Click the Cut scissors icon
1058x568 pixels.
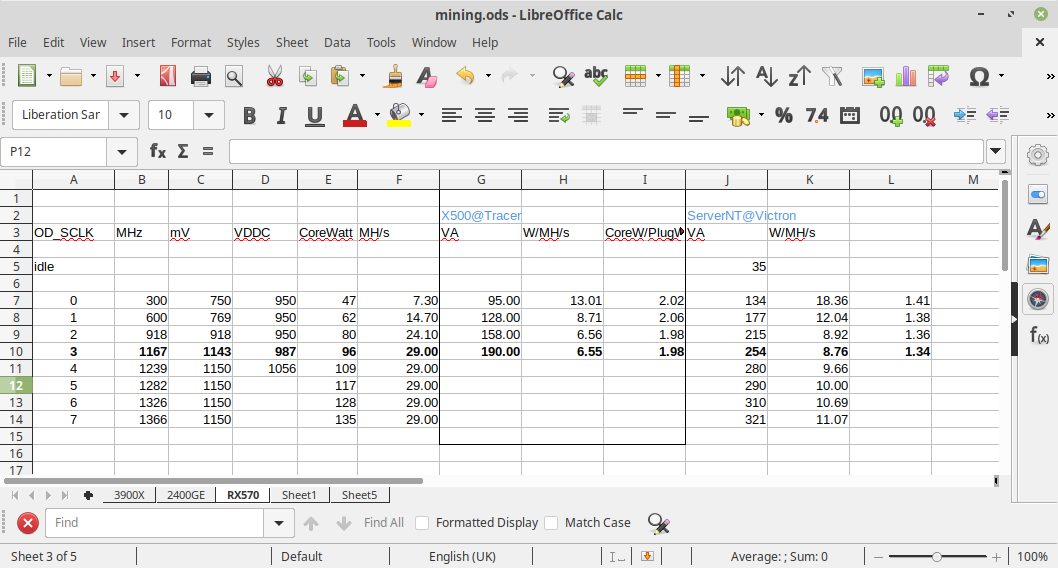pyautogui.click(x=274, y=76)
